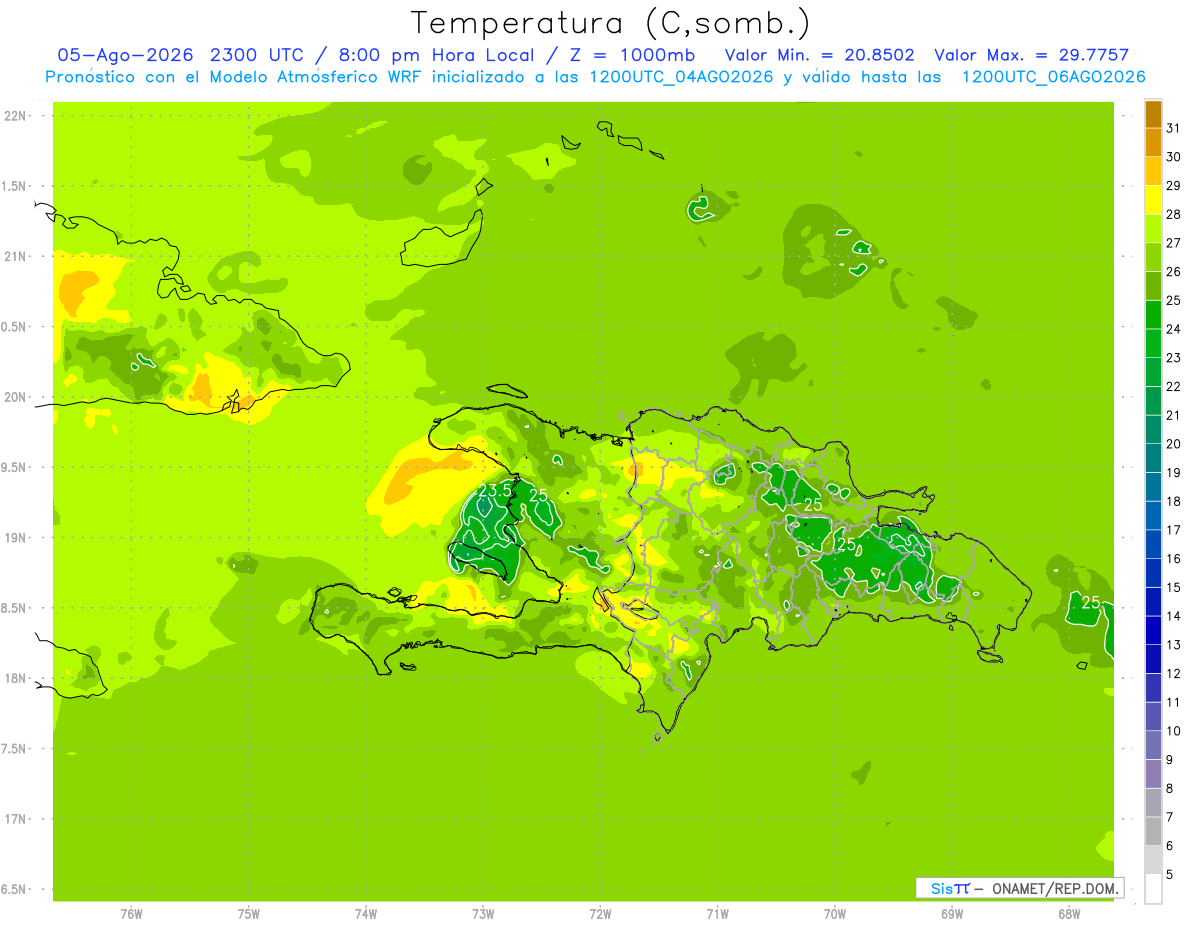Click the '71W' longitude label
The image size is (1200, 927).
tap(717, 914)
